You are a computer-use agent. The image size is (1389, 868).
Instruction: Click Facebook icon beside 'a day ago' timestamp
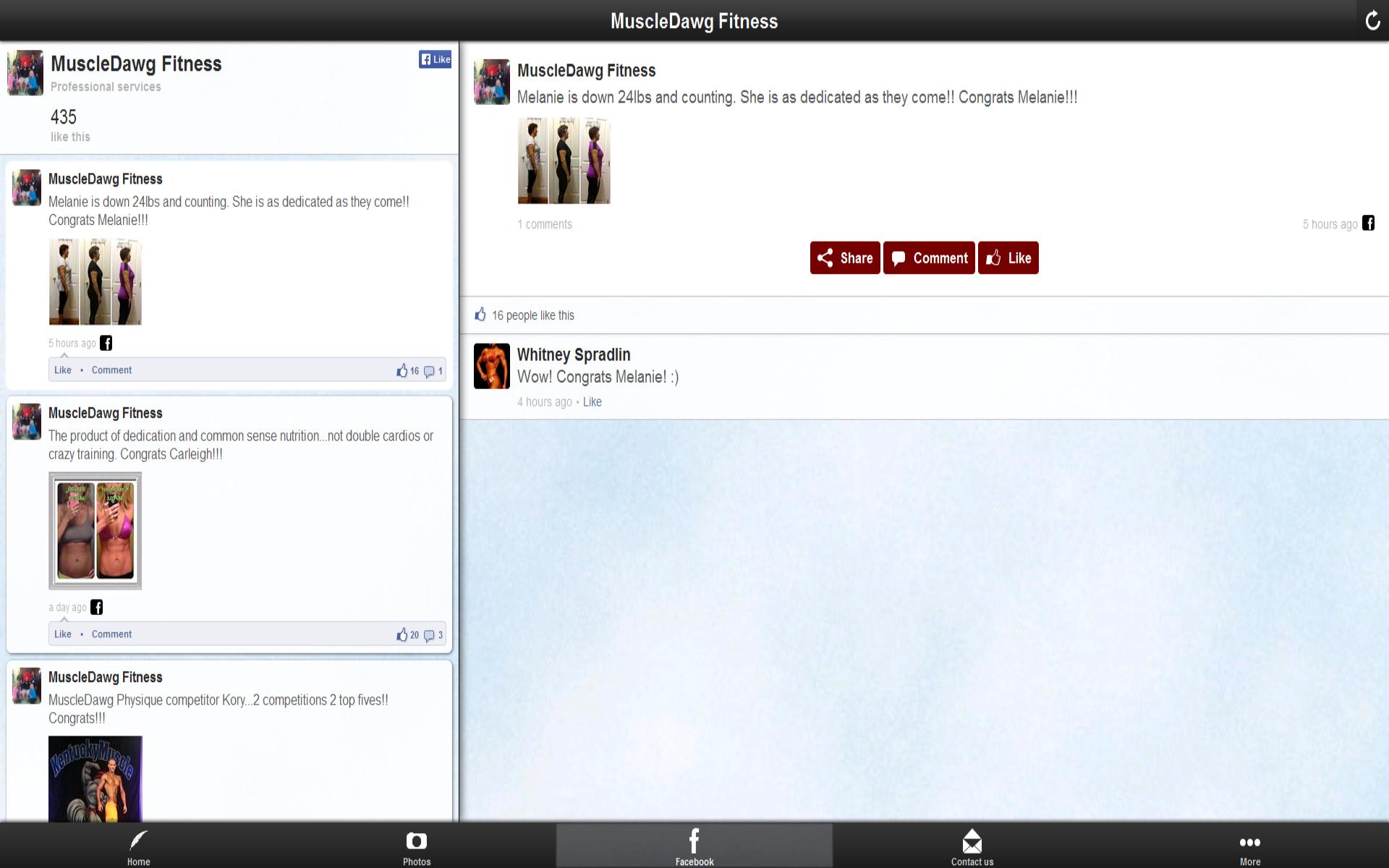tap(97, 607)
